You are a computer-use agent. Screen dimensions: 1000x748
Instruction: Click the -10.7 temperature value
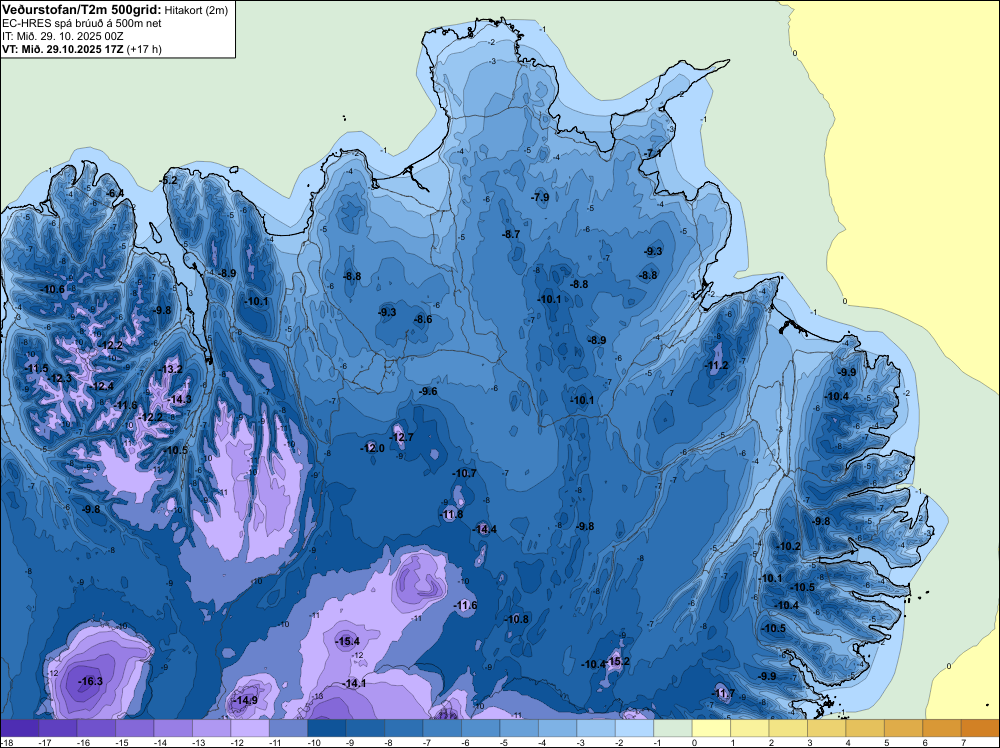click(464, 473)
